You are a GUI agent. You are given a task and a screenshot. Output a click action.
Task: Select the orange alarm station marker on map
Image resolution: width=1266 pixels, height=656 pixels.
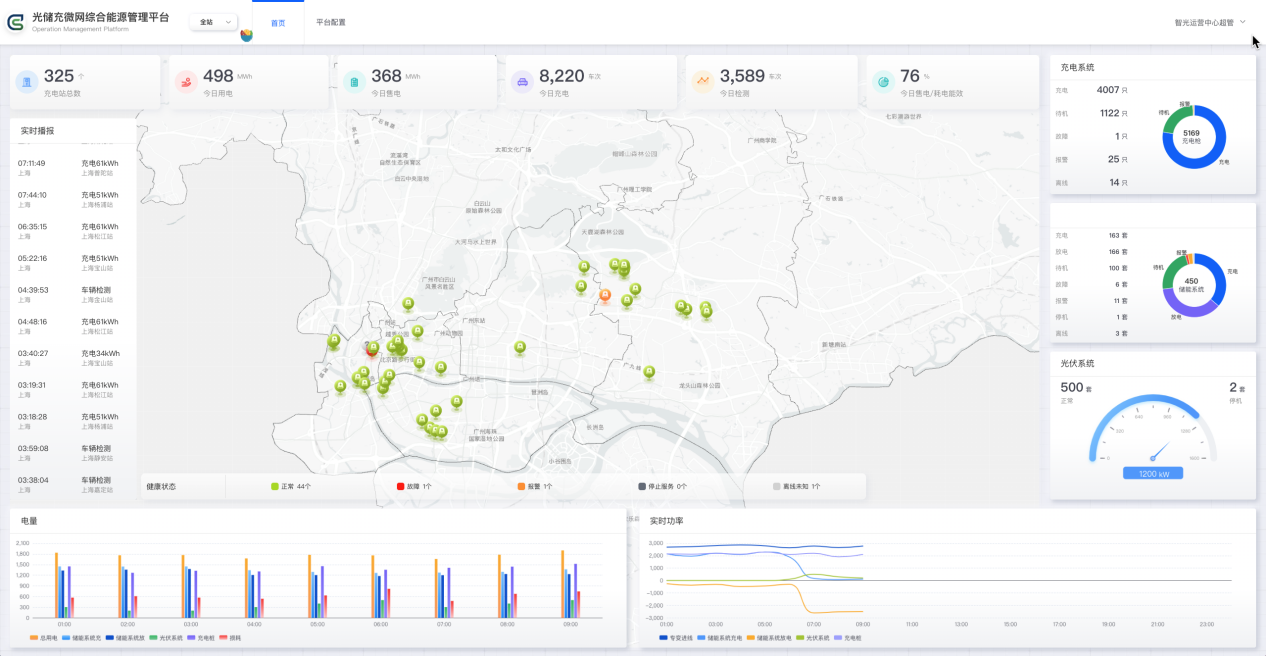tap(604, 296)
